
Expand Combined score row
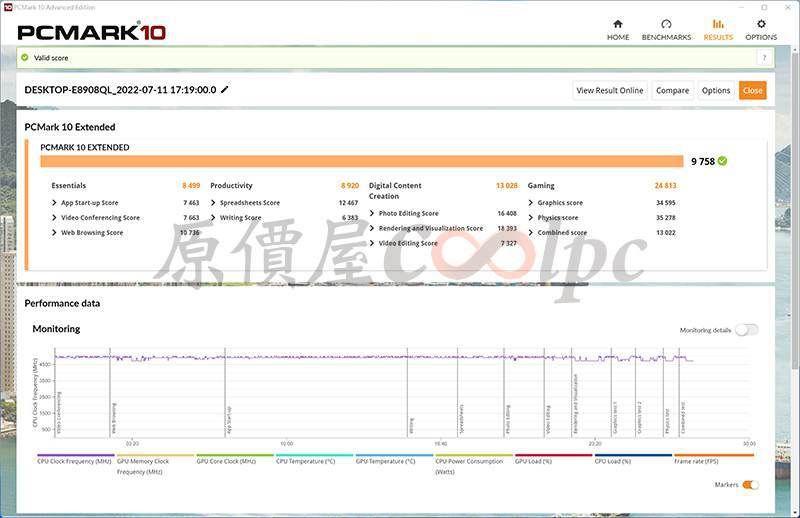[x=530, y=232]
